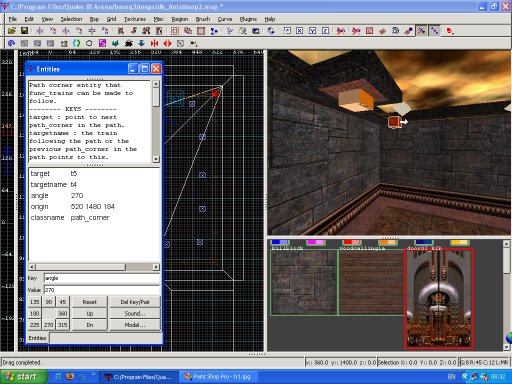The image size is (512, 384).
Task: Click the Select Touching icon
Action: [x=134, y=31]
